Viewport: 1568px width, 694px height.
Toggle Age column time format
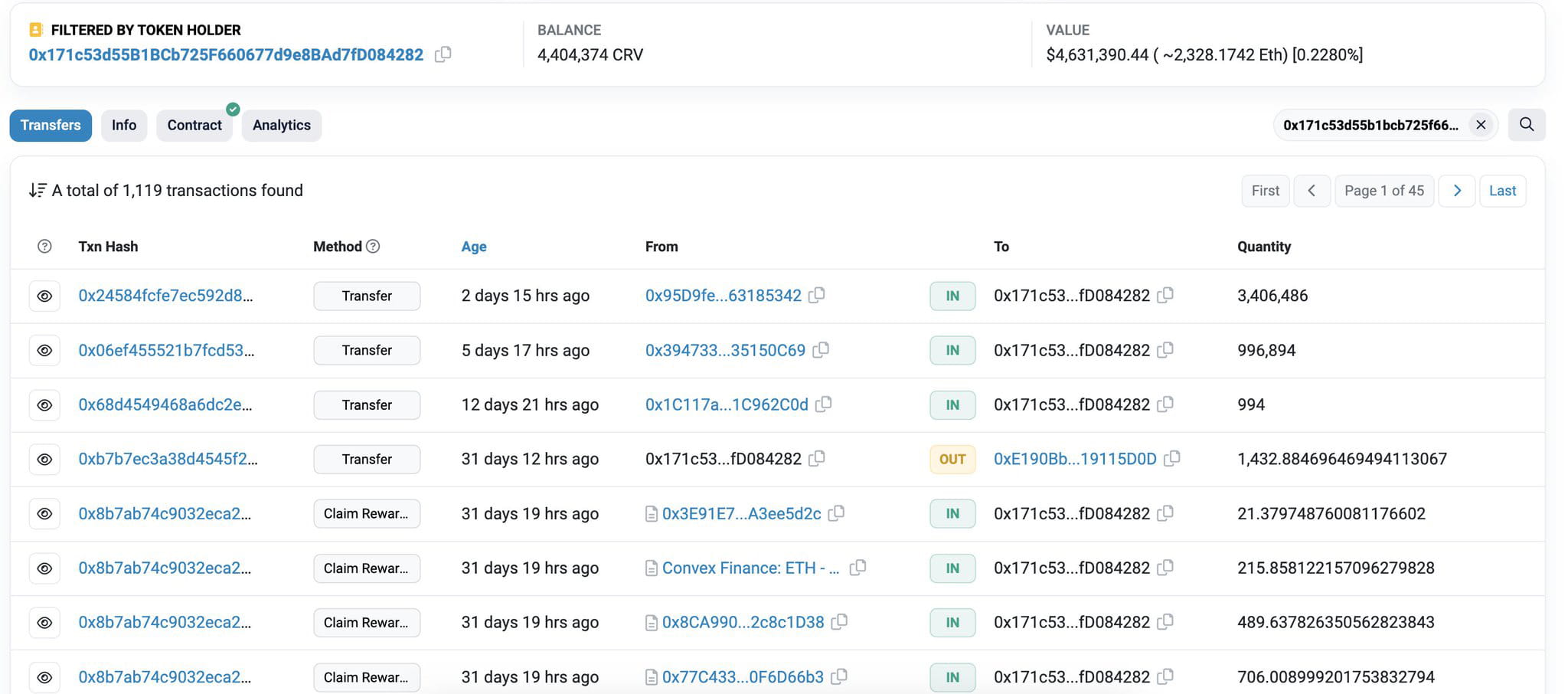click(474, 247)
